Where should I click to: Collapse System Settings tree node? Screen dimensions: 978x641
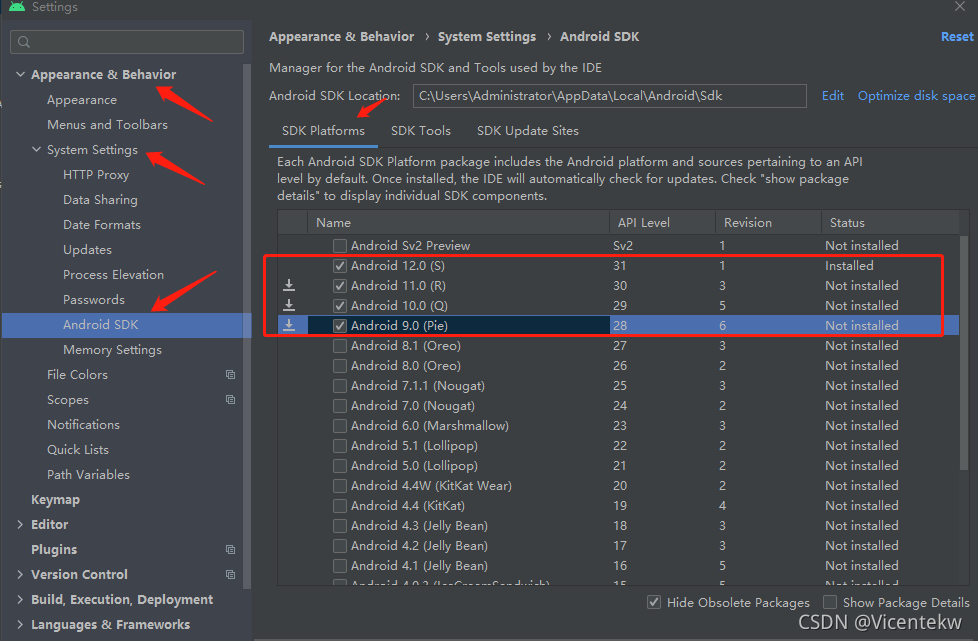(36, 150)
